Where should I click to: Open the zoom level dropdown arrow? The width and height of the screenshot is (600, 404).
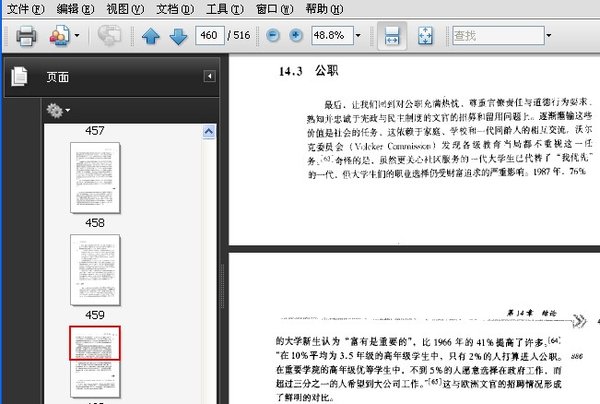point(358,36)
